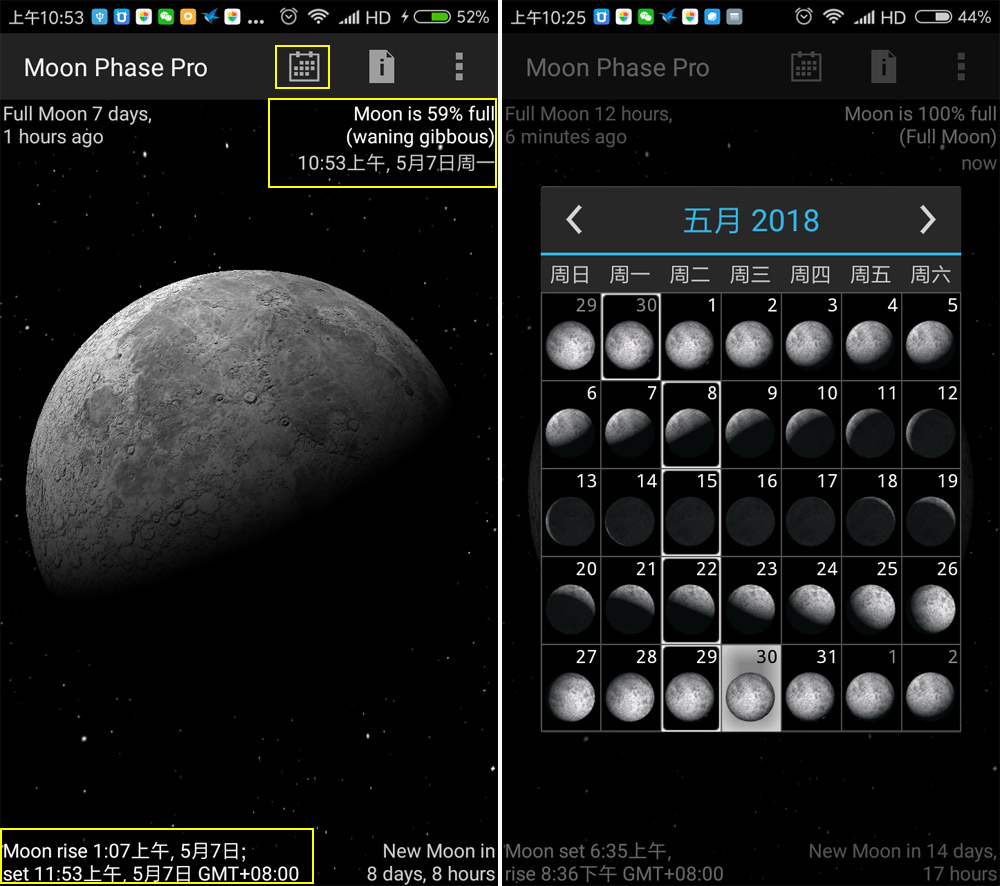This screenshot has height=886, width=1000.
Task: Tap the info document icon in left screen
Action: (x=381, y=66)
